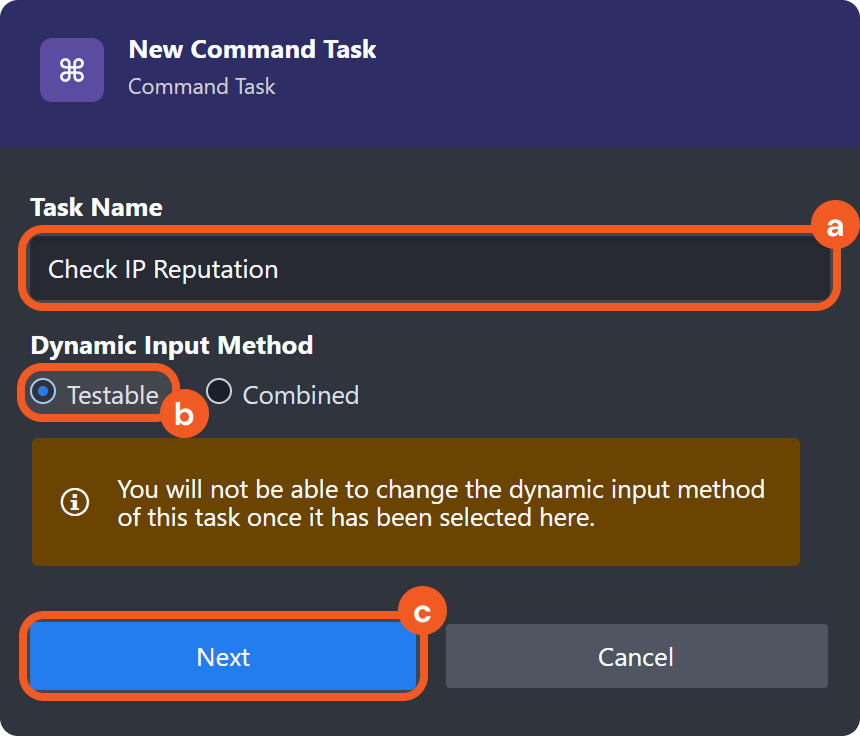Click the Task Name field label
The image size is (860, 736).
click(x=96, y=207)
